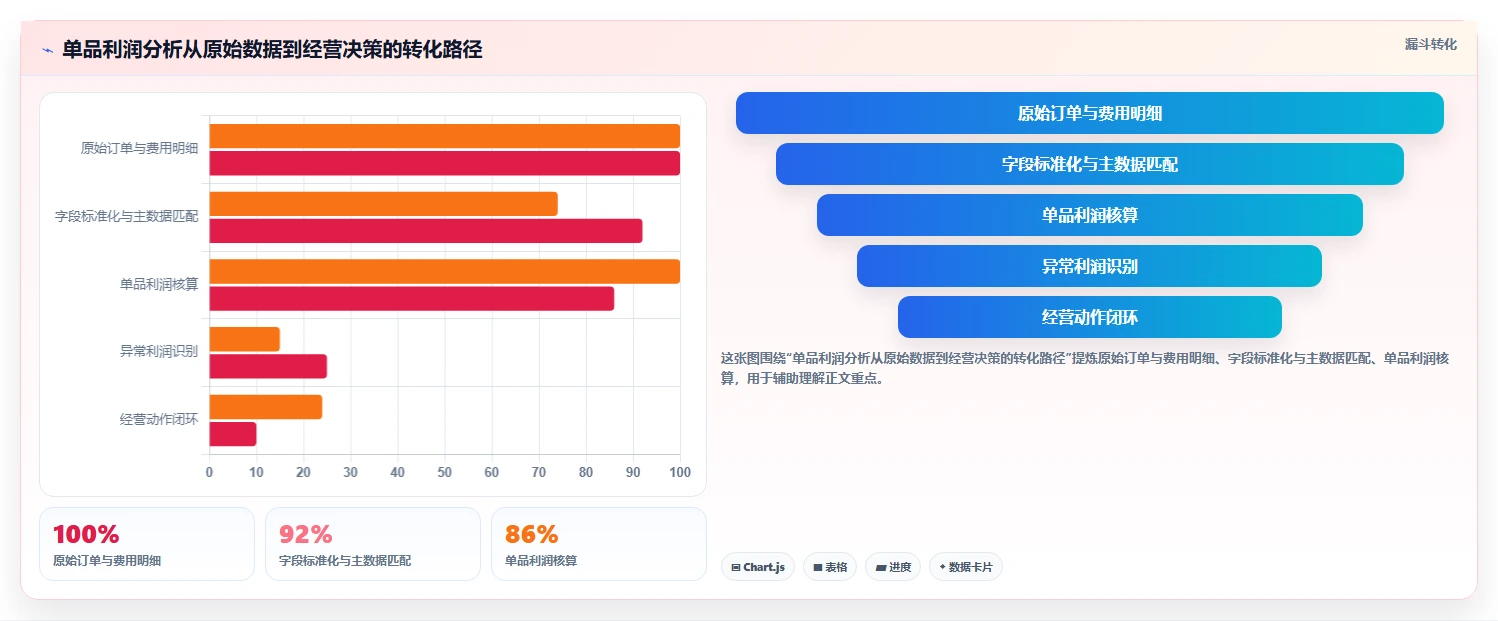Click the 86% 单品利润核算 stat card

click(x=599, y=544)
